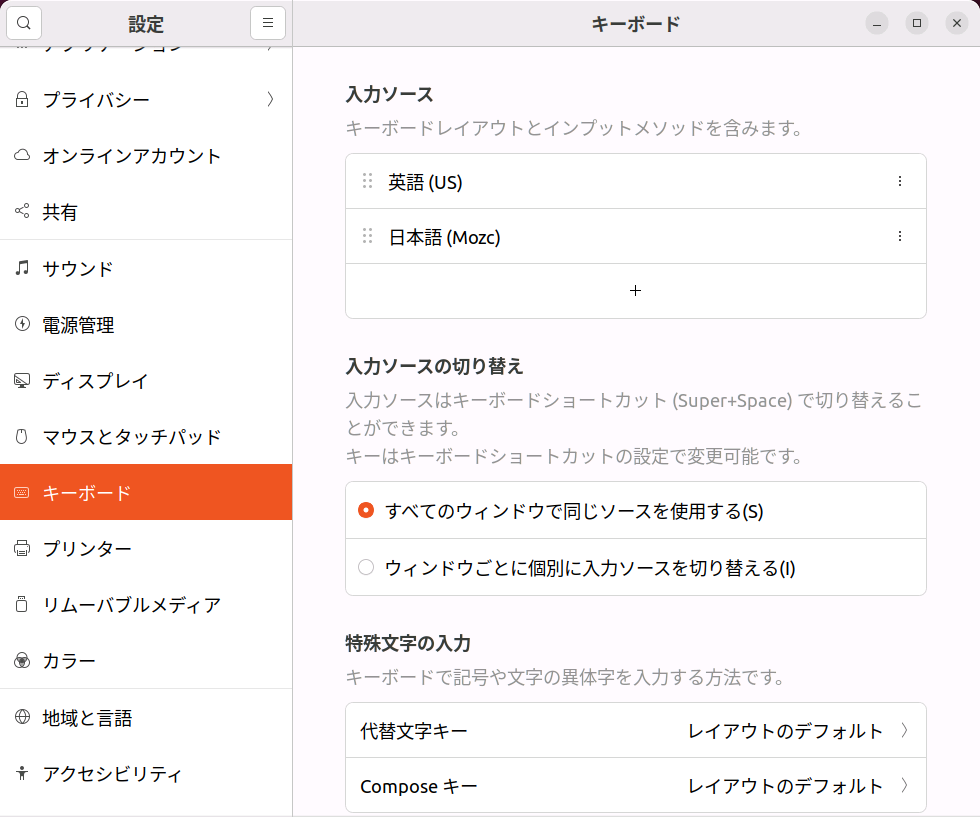Screen dimensions: 980x817
Task: Switch to ディスプレイ settings
Action: point(146,381)
